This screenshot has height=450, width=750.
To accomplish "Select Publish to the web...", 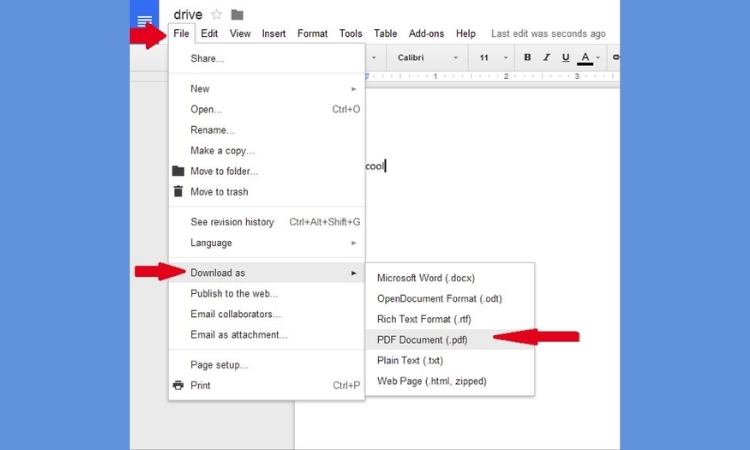I will coord(267,293).
